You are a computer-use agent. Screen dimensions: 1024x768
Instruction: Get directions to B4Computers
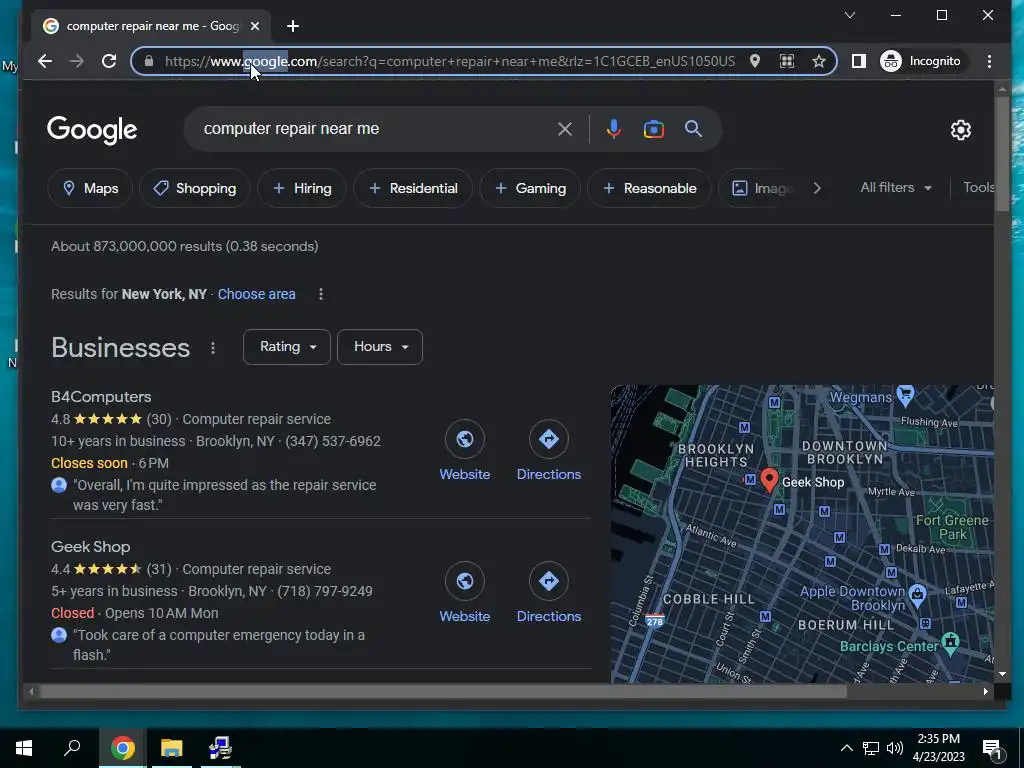[x=549, y=451]
